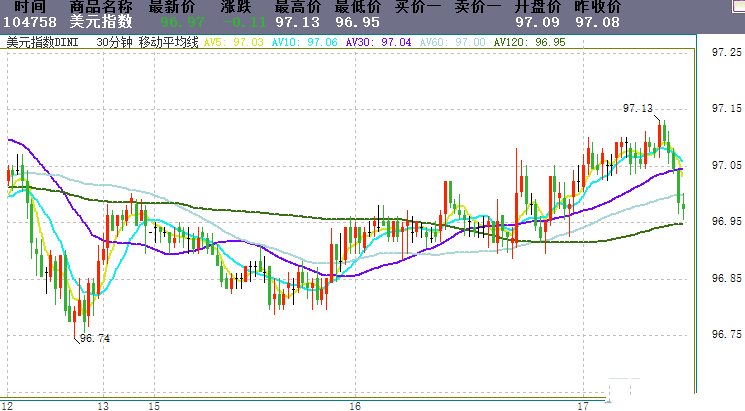Click the 96.74 low price annotation

[x=94, y=339]
